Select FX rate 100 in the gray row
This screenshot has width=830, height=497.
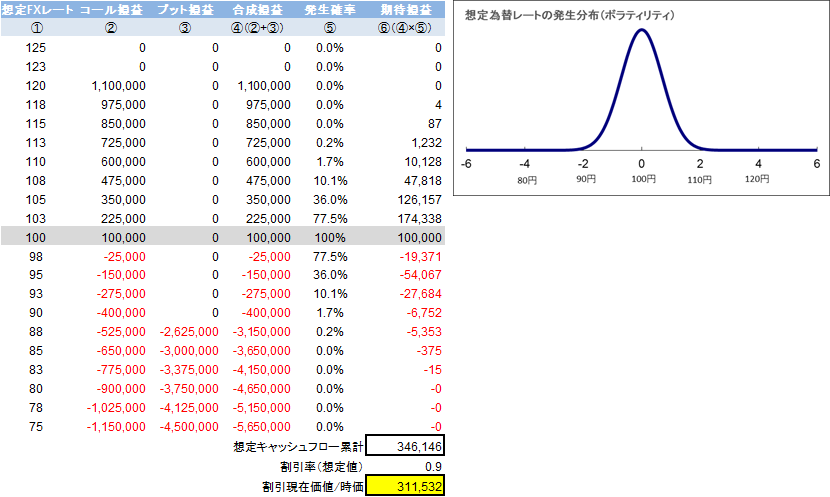point(35,237)
